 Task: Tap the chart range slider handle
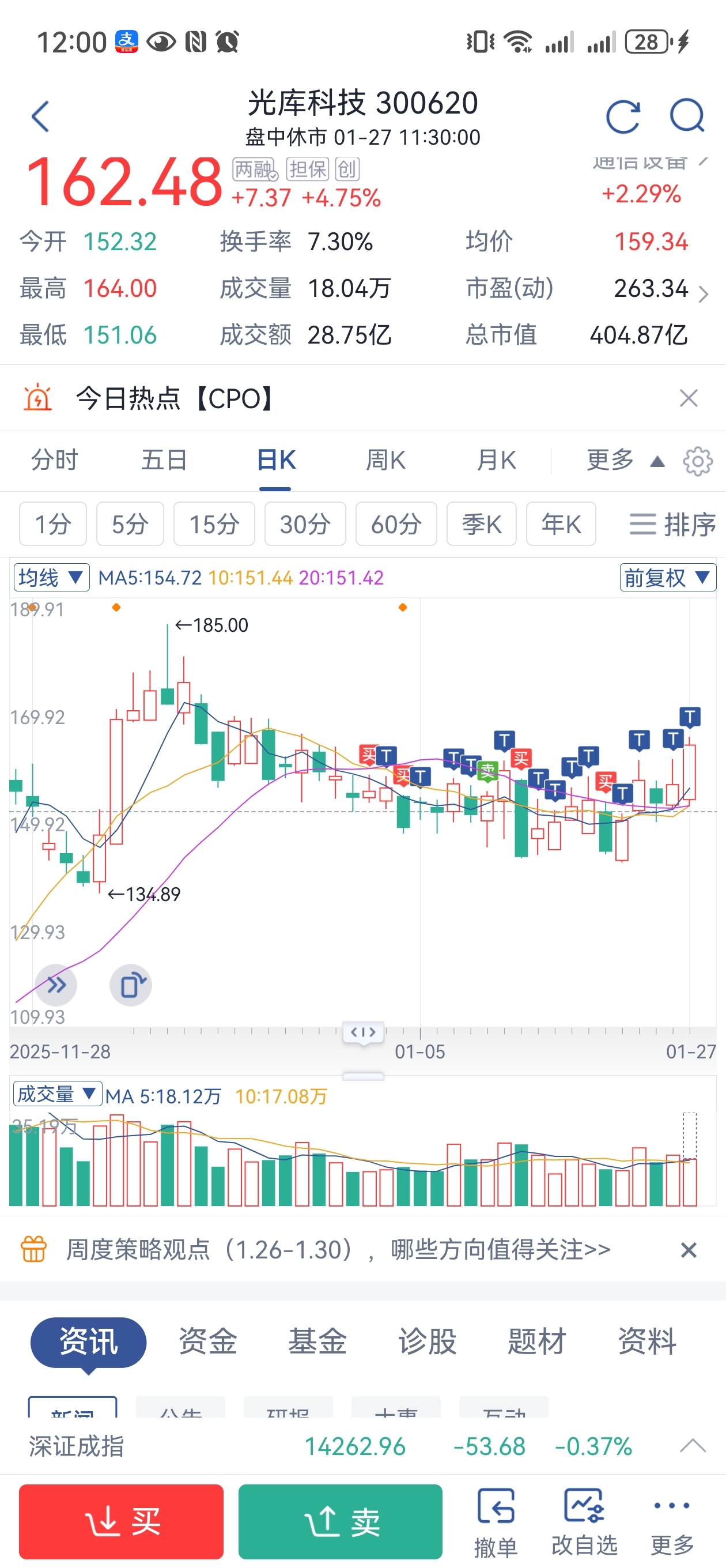coord(364,1032)
